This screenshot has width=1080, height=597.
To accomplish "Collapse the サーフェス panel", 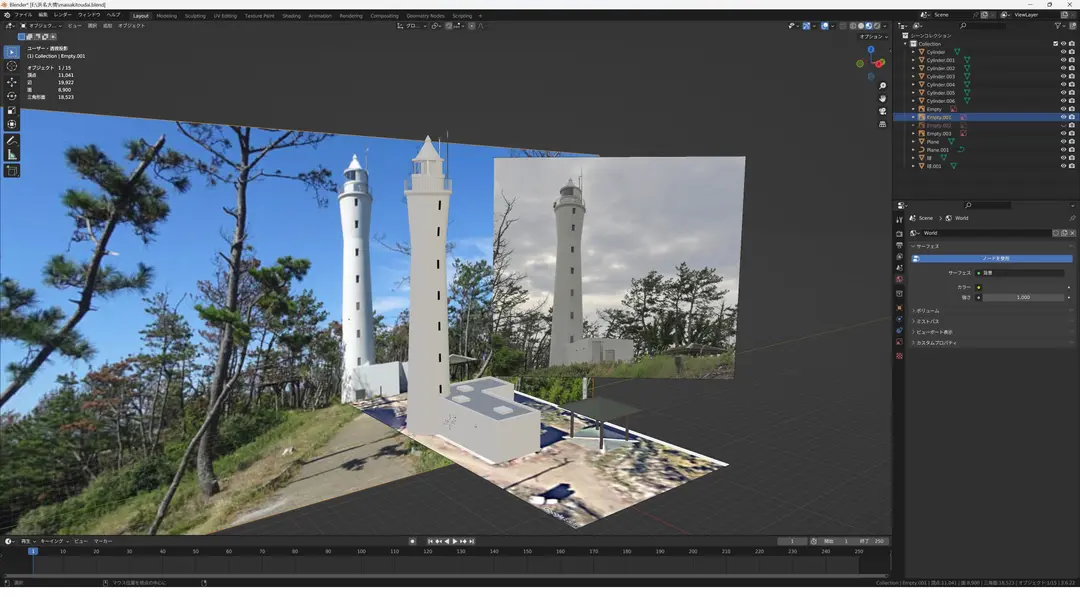I will pyautogui.click(x=926, y=246).
